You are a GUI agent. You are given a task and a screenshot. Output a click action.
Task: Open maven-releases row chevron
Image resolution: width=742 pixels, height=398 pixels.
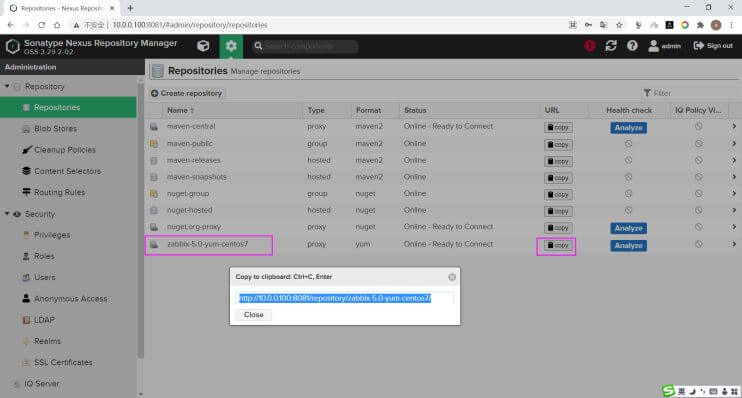(734, 160)
